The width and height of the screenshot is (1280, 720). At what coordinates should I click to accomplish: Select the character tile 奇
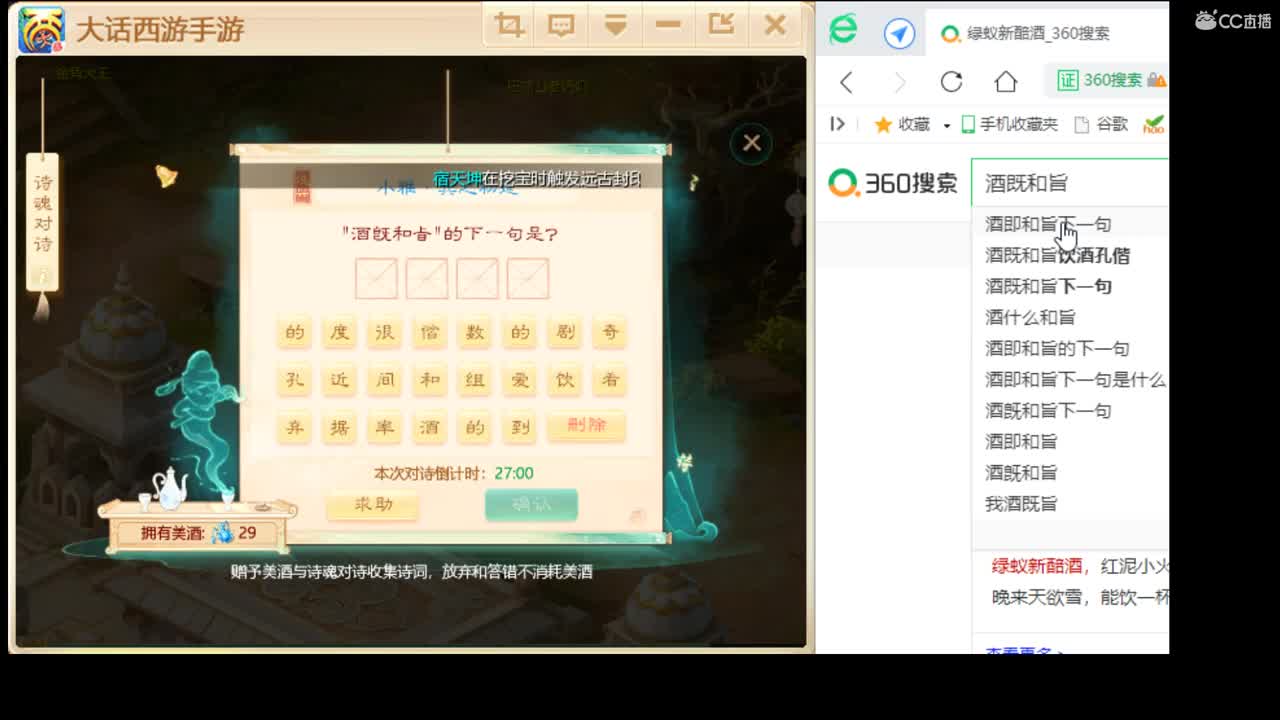[610, 333]
